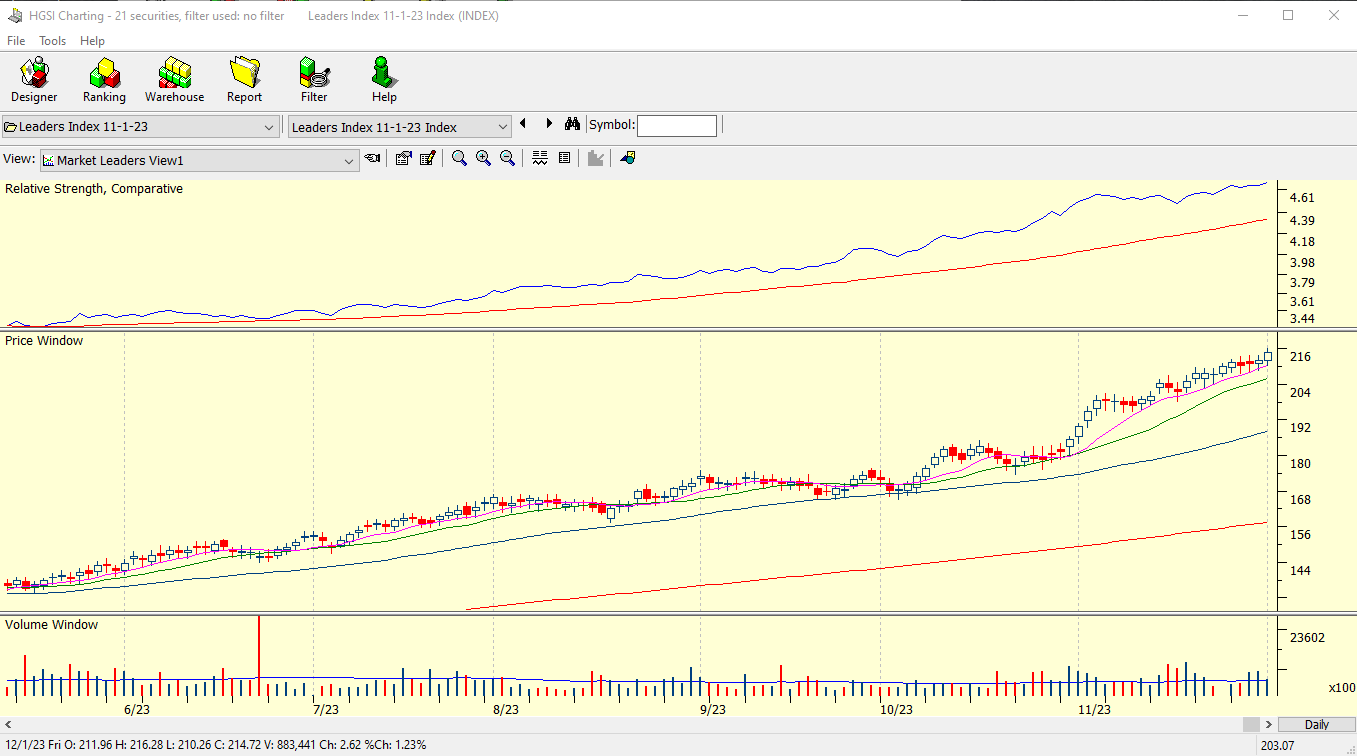Click the binoculars find icon
This screenshot has height=756, width=1357.
pyautogui.click(x=572, y=124)
